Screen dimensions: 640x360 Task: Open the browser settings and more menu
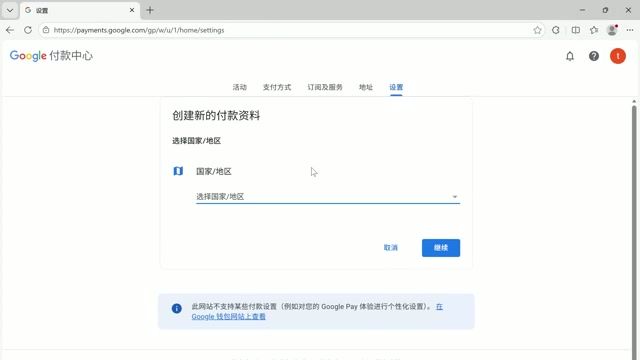click(630, 30)
